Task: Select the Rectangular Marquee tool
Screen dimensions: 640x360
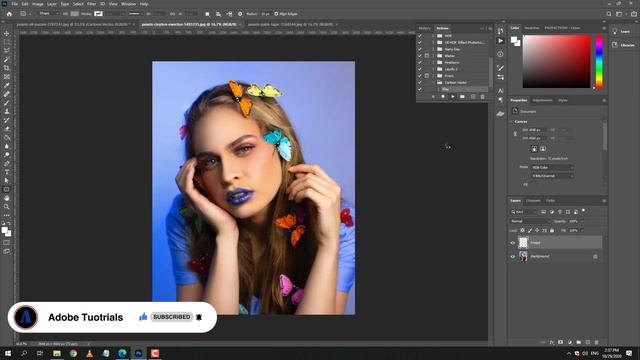Action: pyautogui.click(x=7, y=42)
